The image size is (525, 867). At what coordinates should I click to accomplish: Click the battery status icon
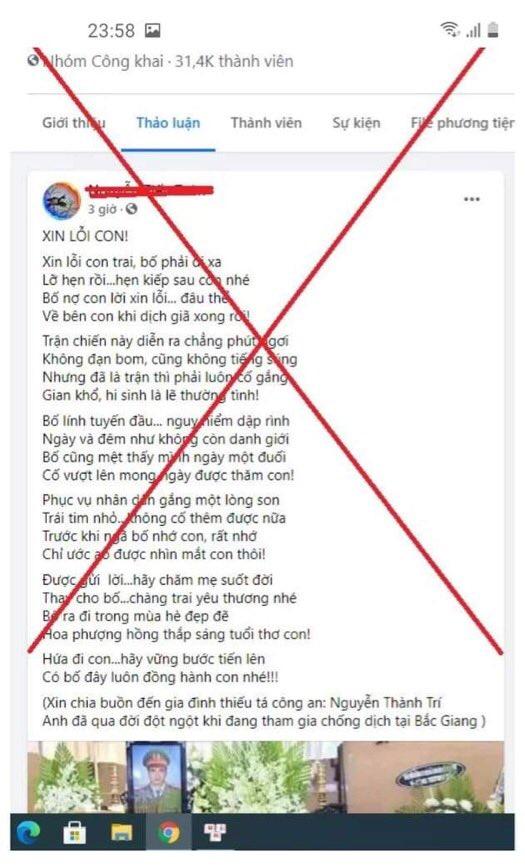click(x=493, y=29)
